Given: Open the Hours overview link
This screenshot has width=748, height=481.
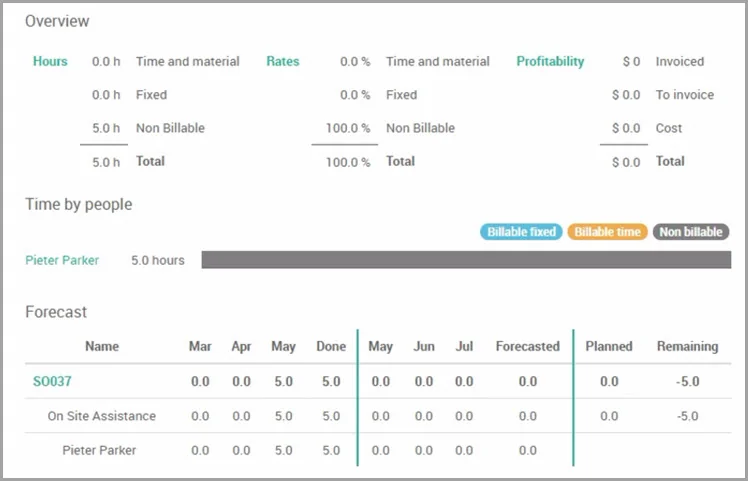Looking at the screenshot, I should pos(50,61).
